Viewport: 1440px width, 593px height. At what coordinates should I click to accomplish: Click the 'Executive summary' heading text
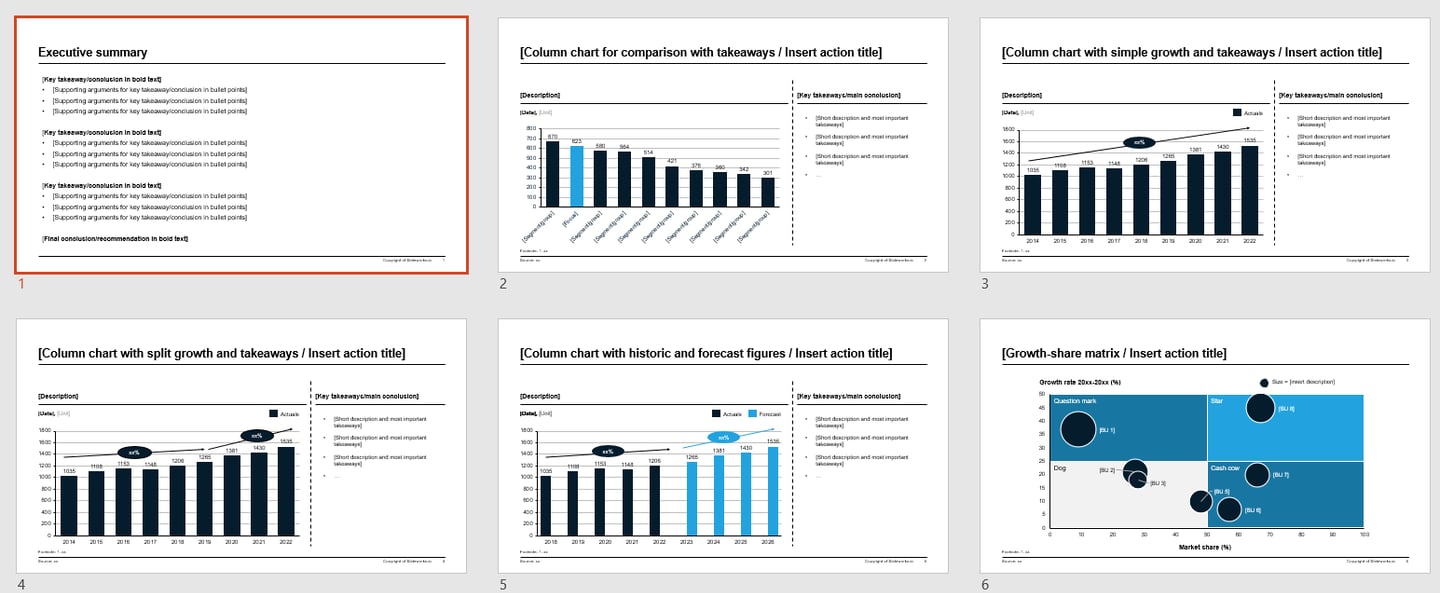click(x=93, y=53)
